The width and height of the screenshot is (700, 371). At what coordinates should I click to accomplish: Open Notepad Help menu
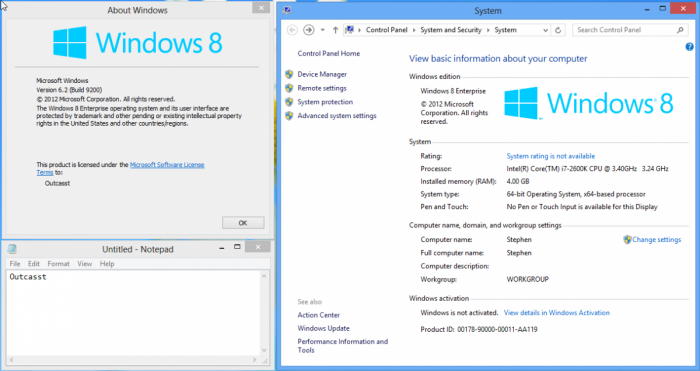[x=107, y=264]
